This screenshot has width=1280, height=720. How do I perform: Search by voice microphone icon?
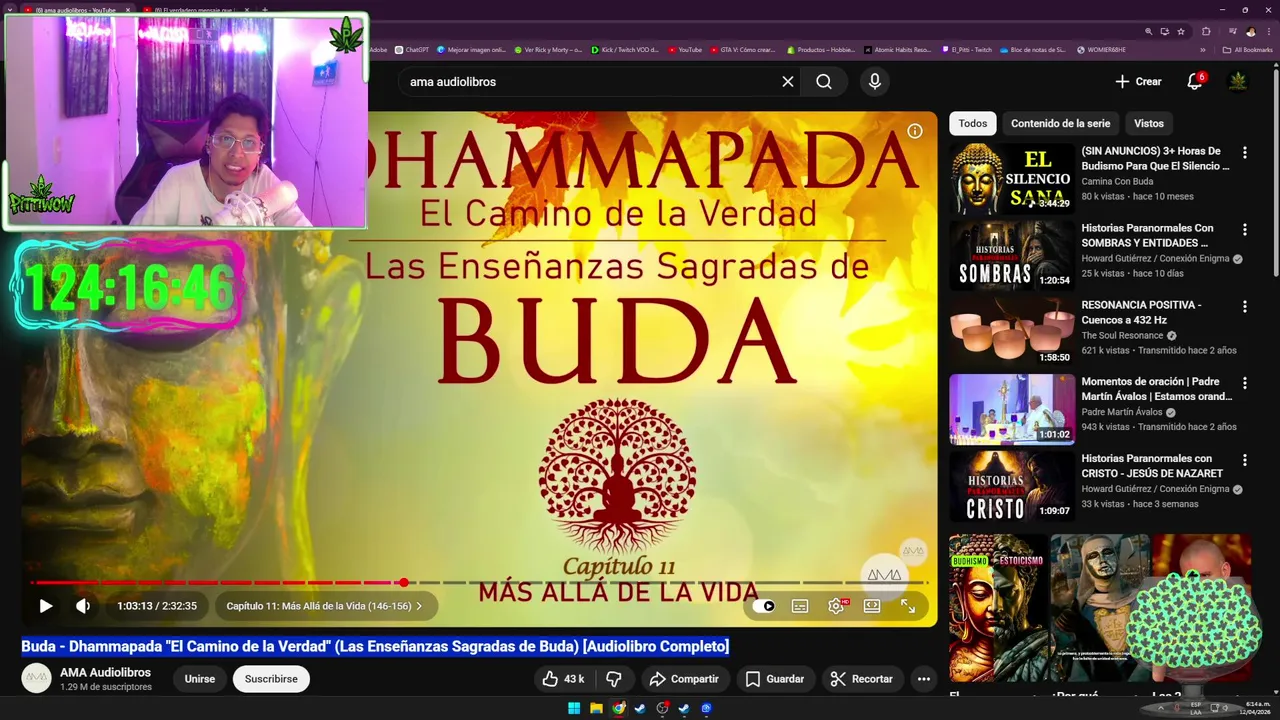tap(875, 82)
